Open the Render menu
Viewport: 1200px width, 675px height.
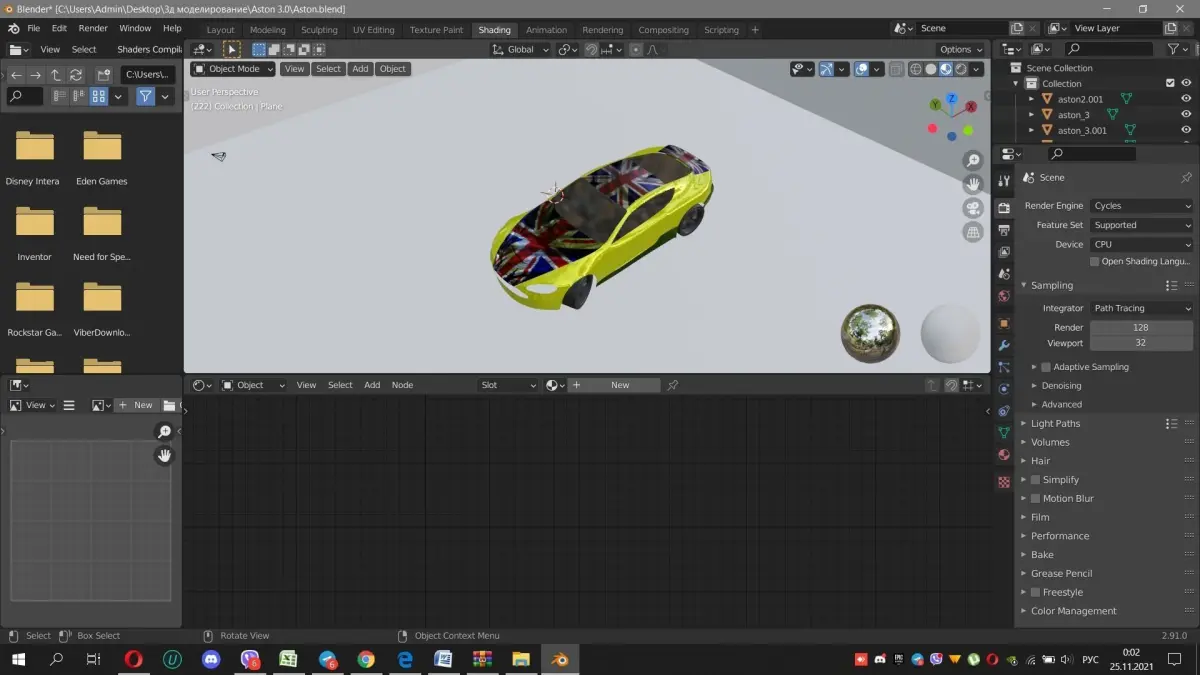coord(93,28)
